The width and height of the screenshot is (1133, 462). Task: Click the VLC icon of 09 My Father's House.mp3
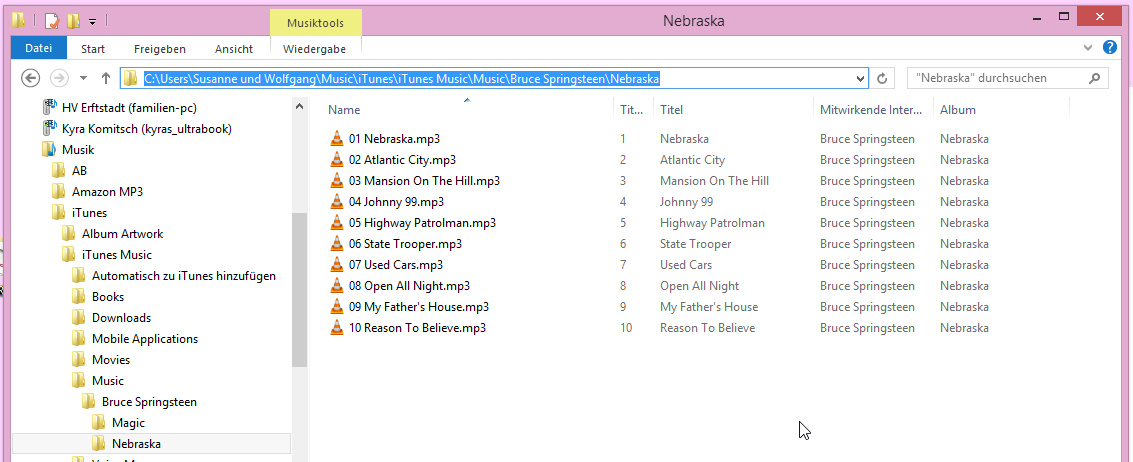coord(337,307)
